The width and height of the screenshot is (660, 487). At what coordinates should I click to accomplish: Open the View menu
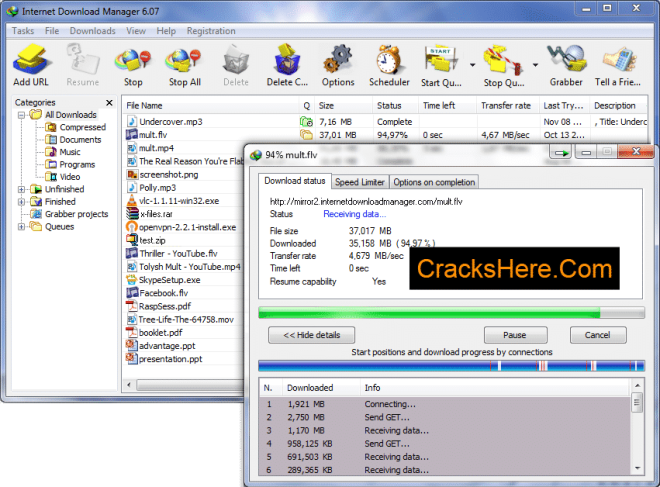click(136, 31)
